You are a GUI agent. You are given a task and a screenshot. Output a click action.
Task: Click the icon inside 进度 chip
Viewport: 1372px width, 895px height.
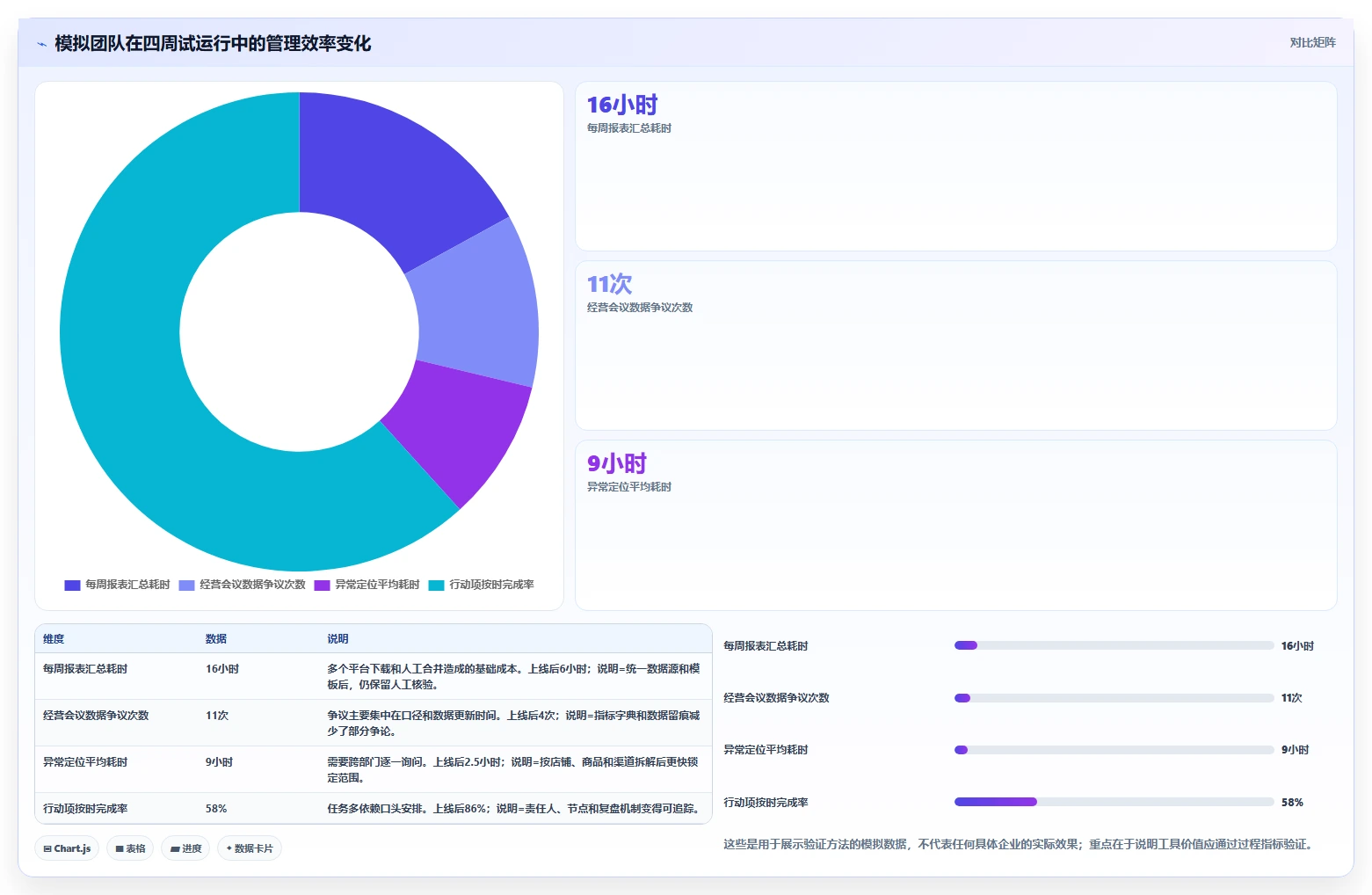click(x=175, y=849)
